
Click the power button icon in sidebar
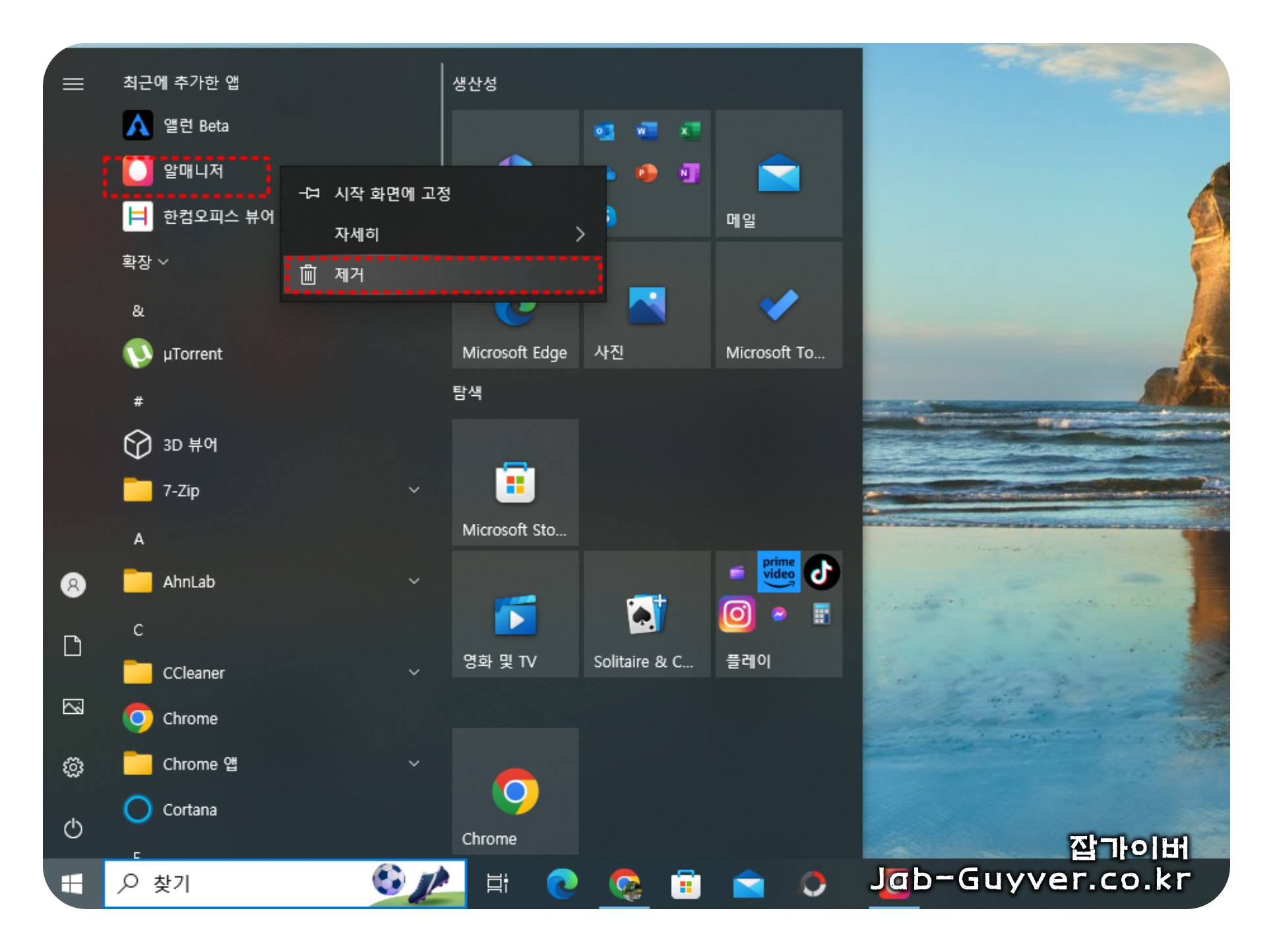73,829
